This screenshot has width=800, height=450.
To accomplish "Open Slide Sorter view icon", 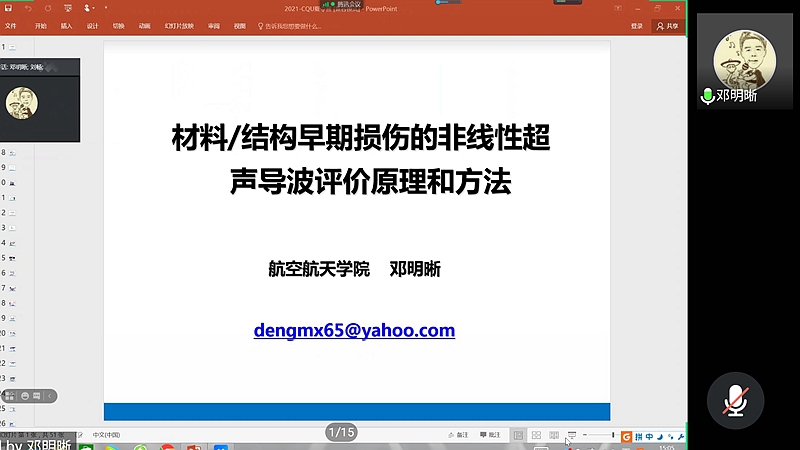I will (536, 436).
